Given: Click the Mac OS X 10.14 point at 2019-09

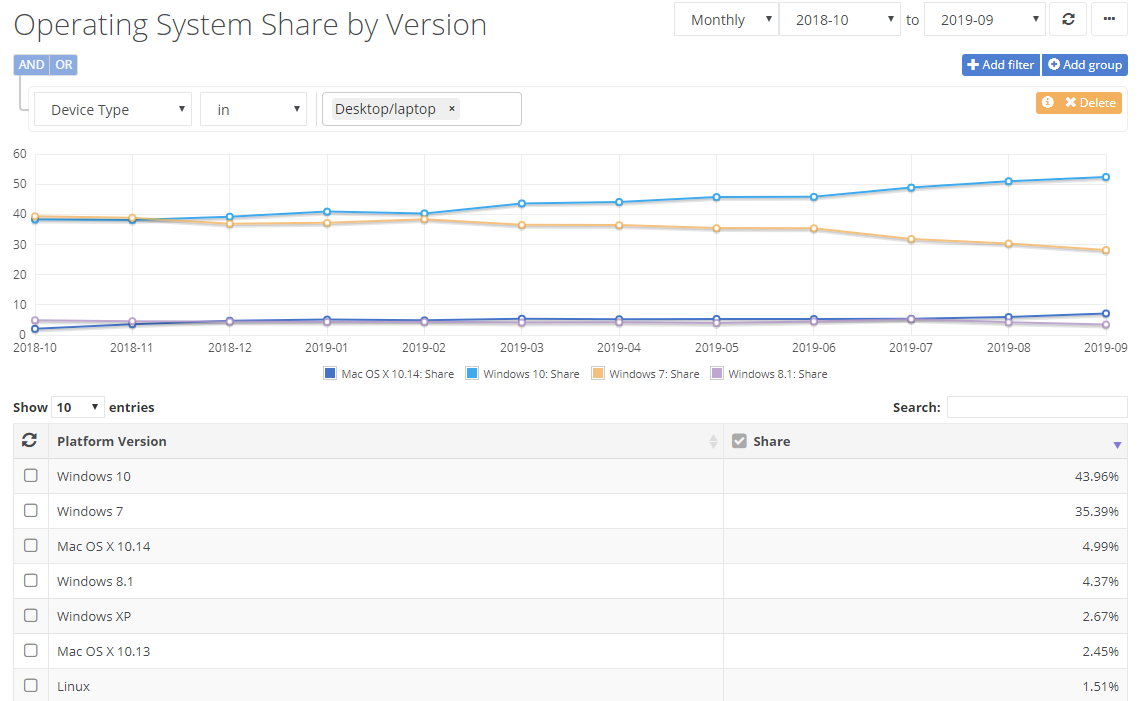Looking at the screenshot, I should point(1106,314).
